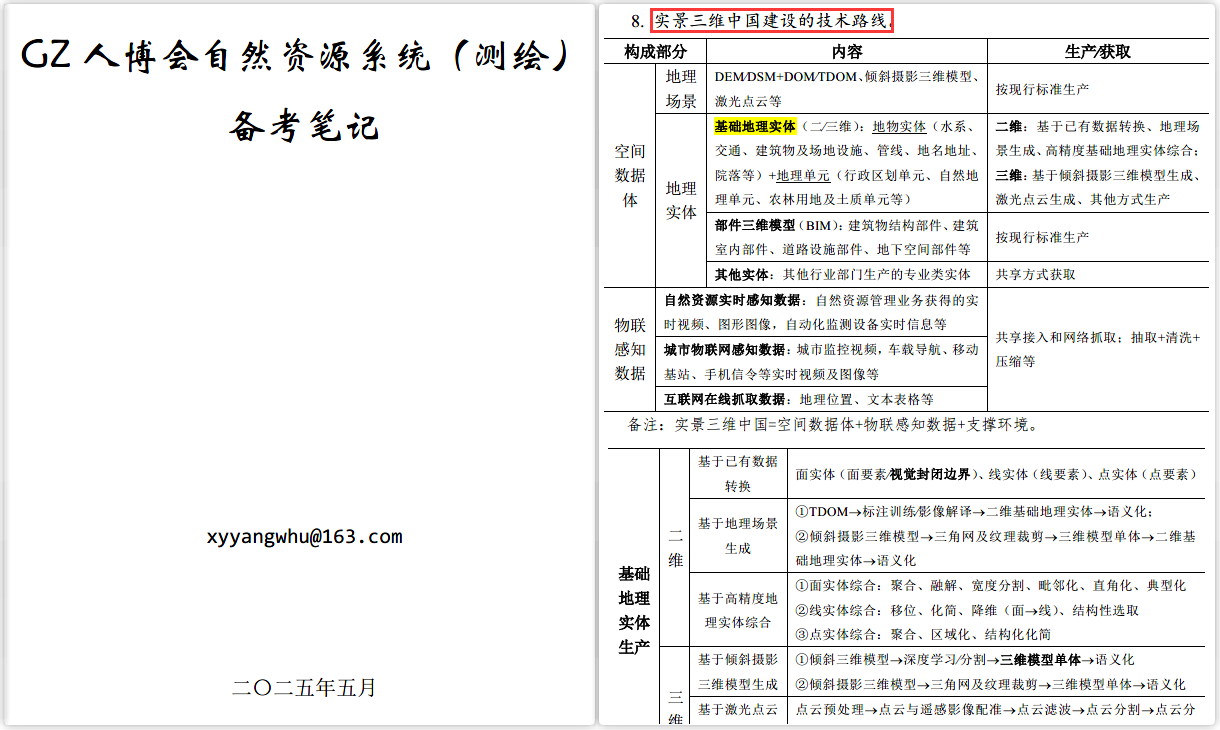The width and height of the screenshot is (1220, 730).
Task: Click the bold "城市物联网感知数据" text
Action: [726, 350]
